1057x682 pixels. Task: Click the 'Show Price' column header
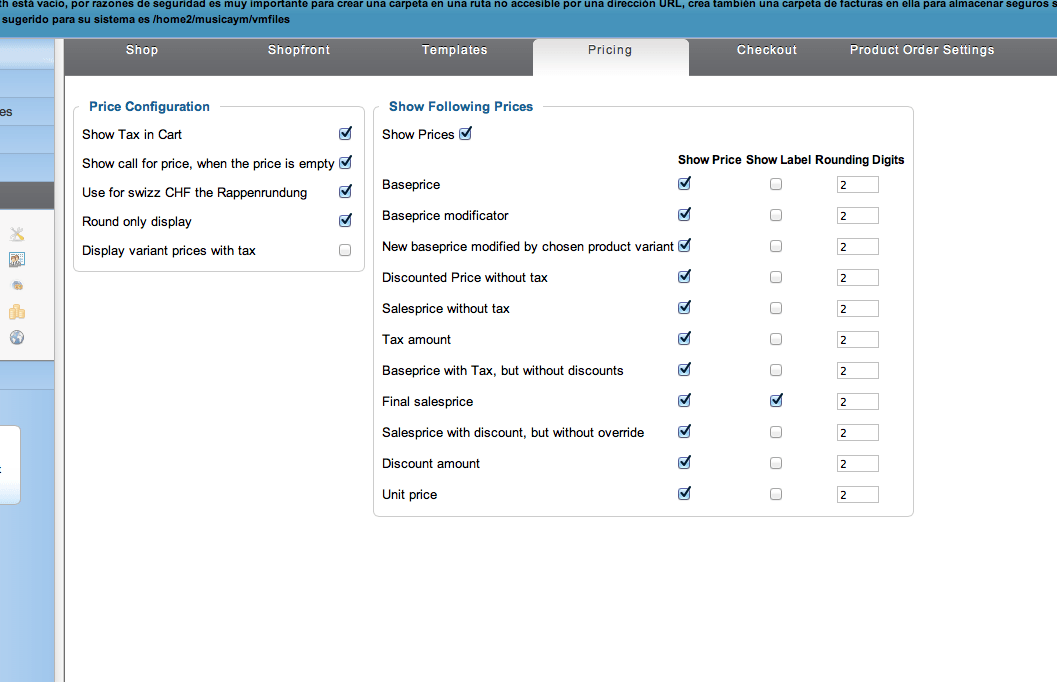pos(709,160)
